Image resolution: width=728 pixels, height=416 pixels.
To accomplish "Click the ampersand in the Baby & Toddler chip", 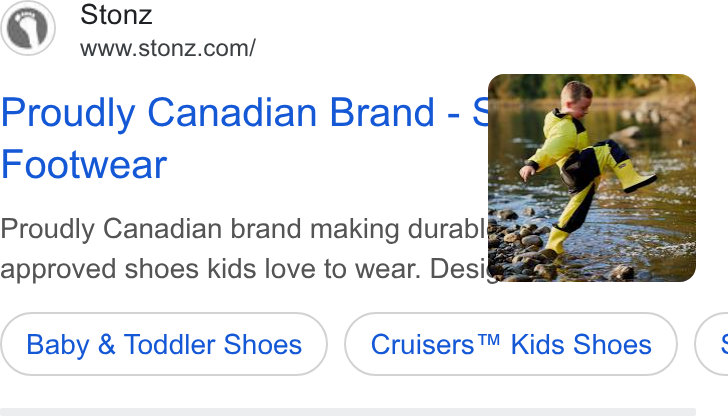I will [106, 344].
